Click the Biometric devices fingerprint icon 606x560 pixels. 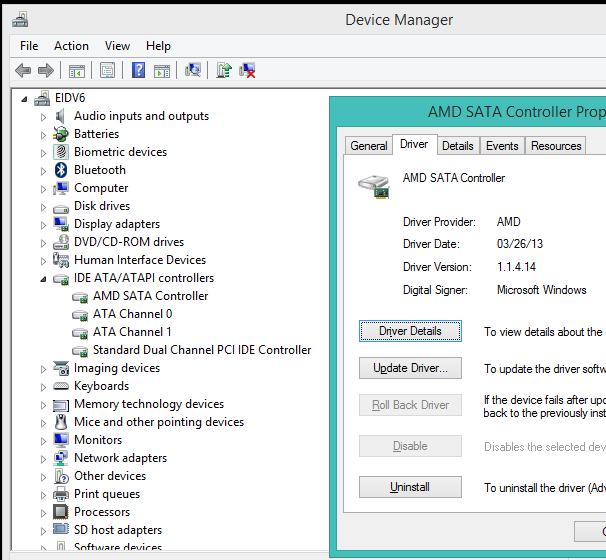tap(61, 152)
